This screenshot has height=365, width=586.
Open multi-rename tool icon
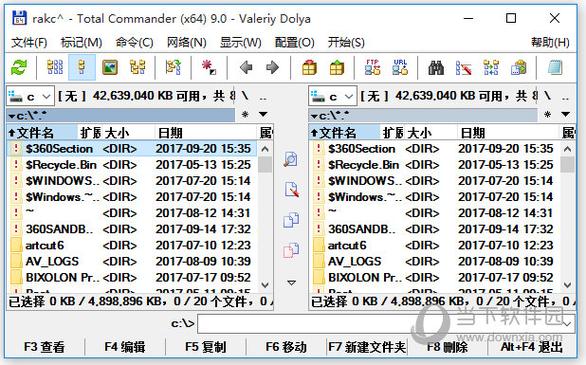tap(463, 68)
